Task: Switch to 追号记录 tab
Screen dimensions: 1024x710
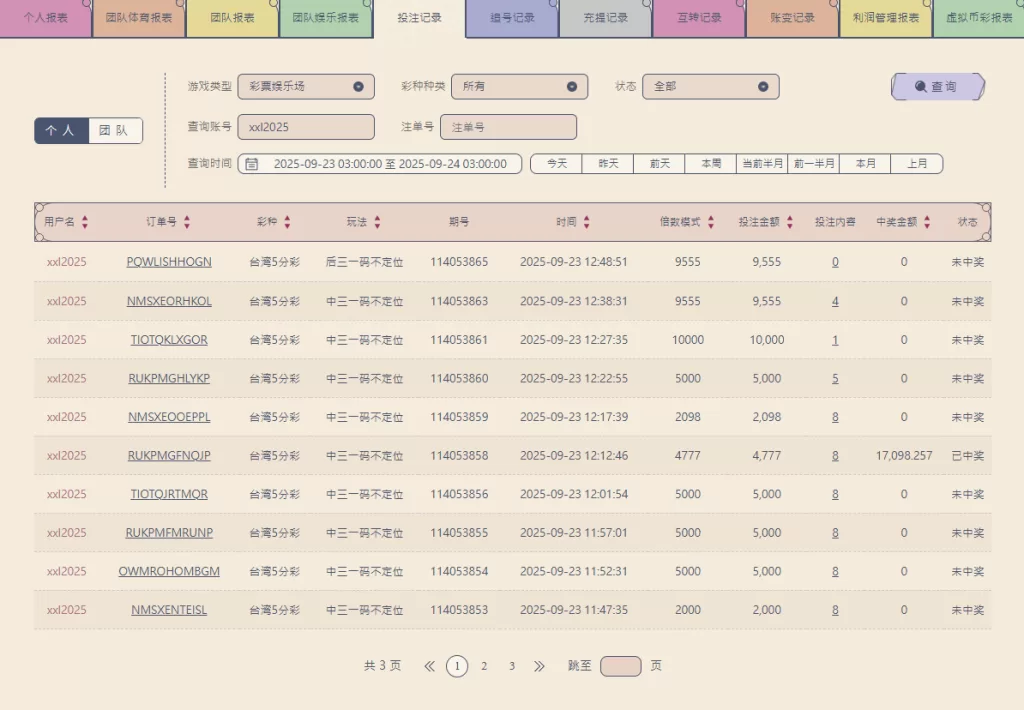Action: [512, 18]
